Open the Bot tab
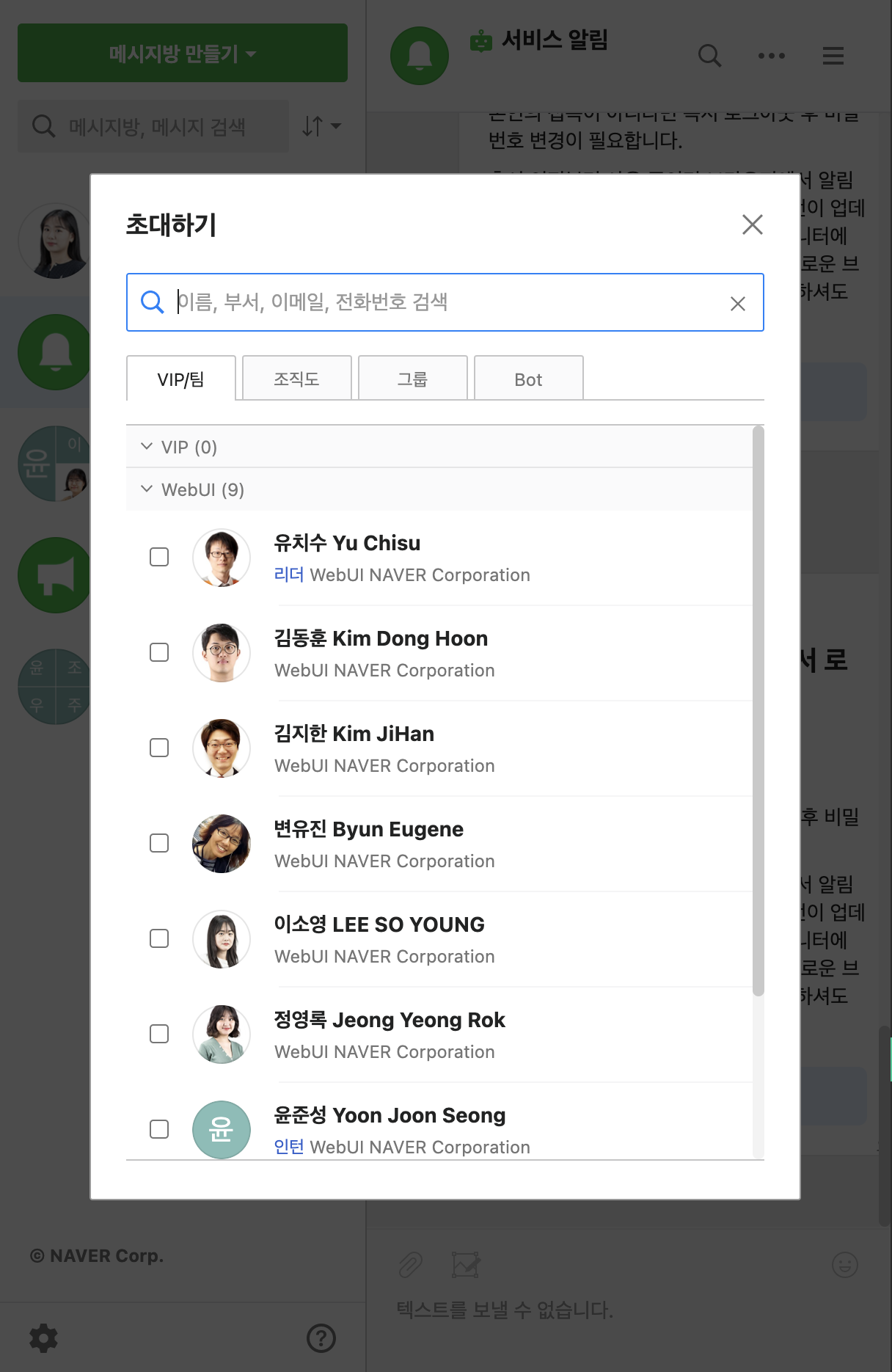Image resolution: width=892 pixels, height=1372 pixels. (x=529, y=379)
